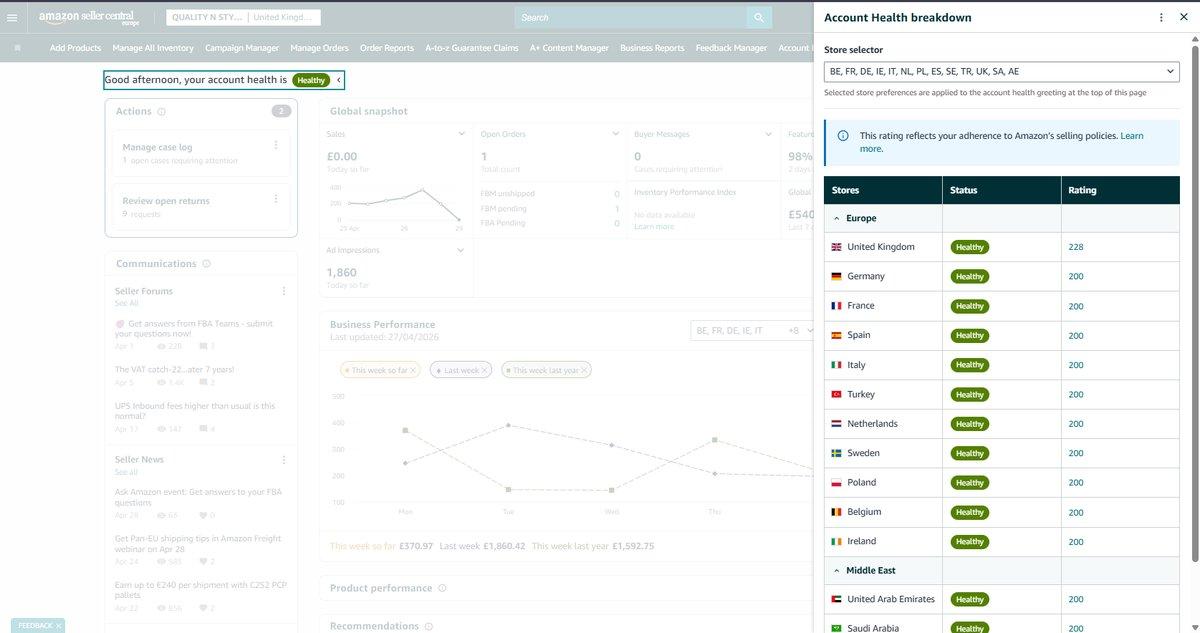Collapse the Europe stores group
The width and height of the screenshot is (1200, 633).
[837, 218]
